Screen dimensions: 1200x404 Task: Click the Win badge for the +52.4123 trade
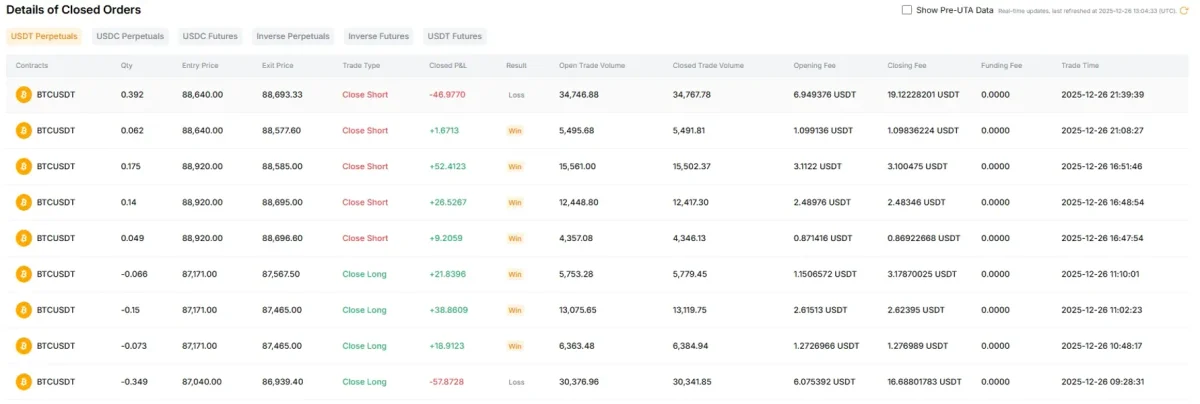[x=515, y=166]
